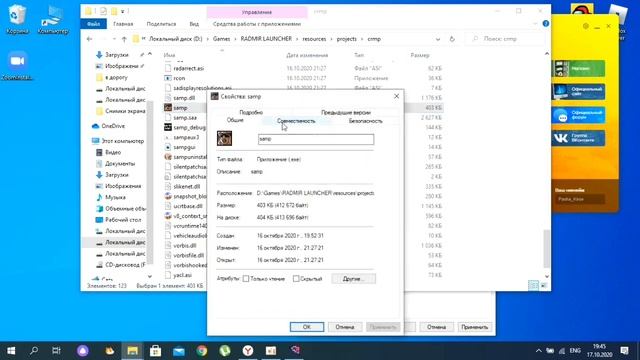Open Task View on the taskbar
This screenshot has width=640, height=360.
(x=56, y=351)
